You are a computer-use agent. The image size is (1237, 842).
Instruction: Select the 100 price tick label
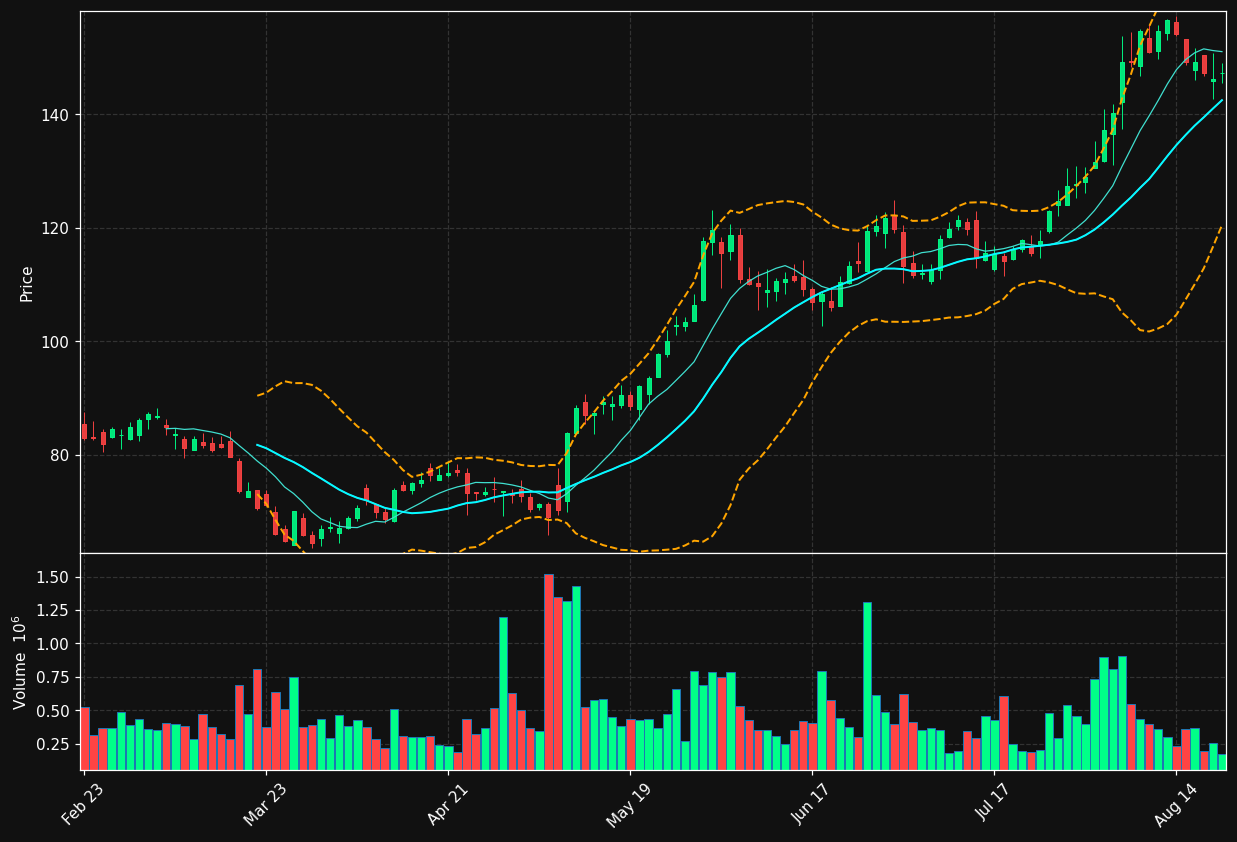point(57,342)
